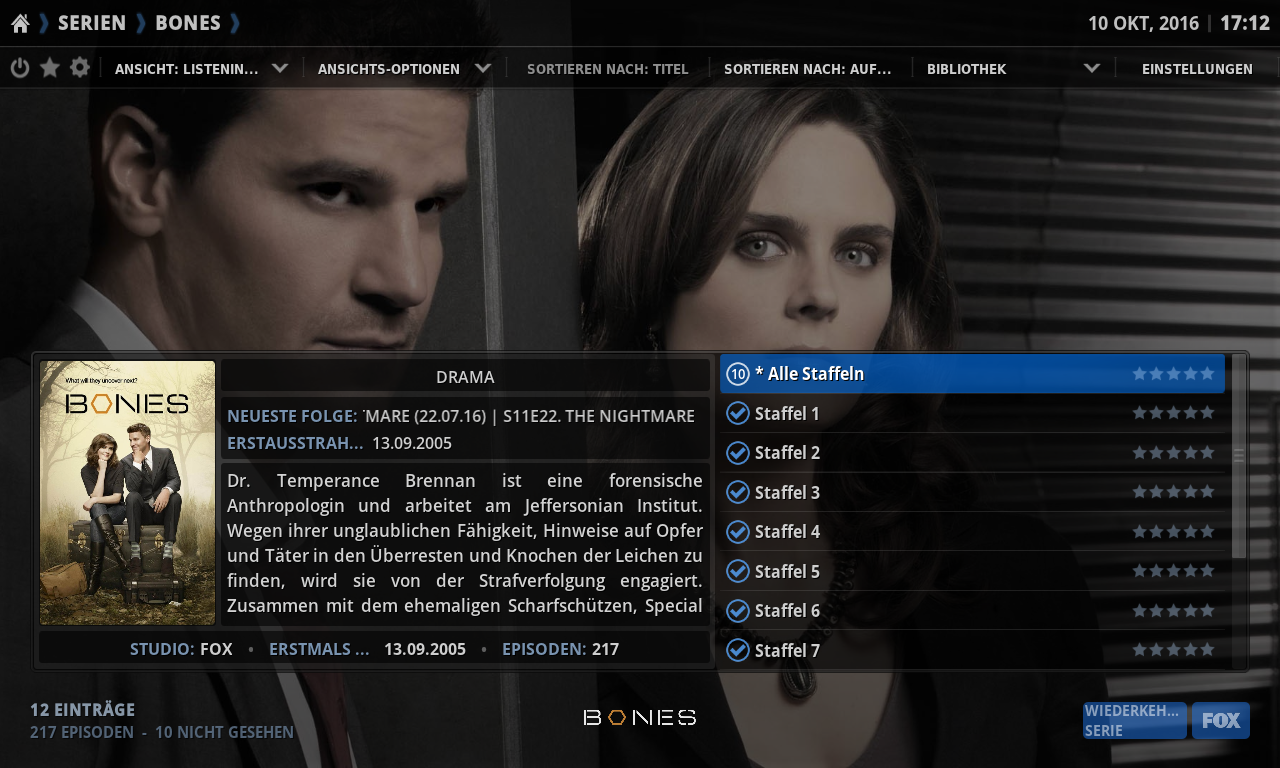Click the star rating of Staffel 3
1280x768 pixels.
pos(1173,492)
